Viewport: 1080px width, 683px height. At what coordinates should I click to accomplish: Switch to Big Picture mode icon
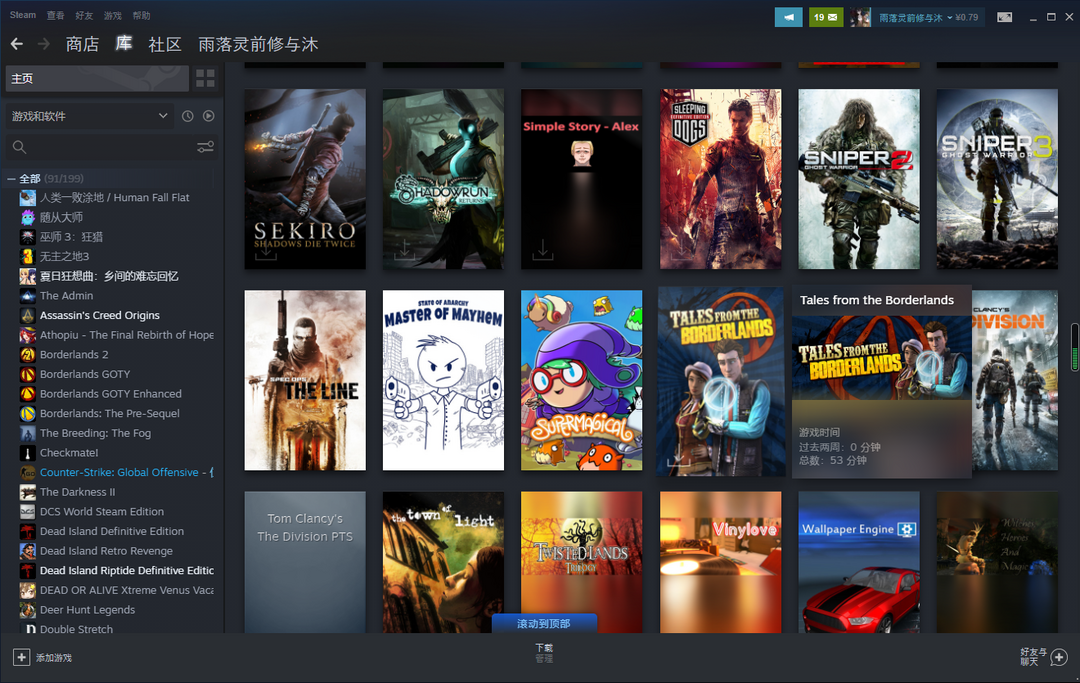pos(1005,17)
